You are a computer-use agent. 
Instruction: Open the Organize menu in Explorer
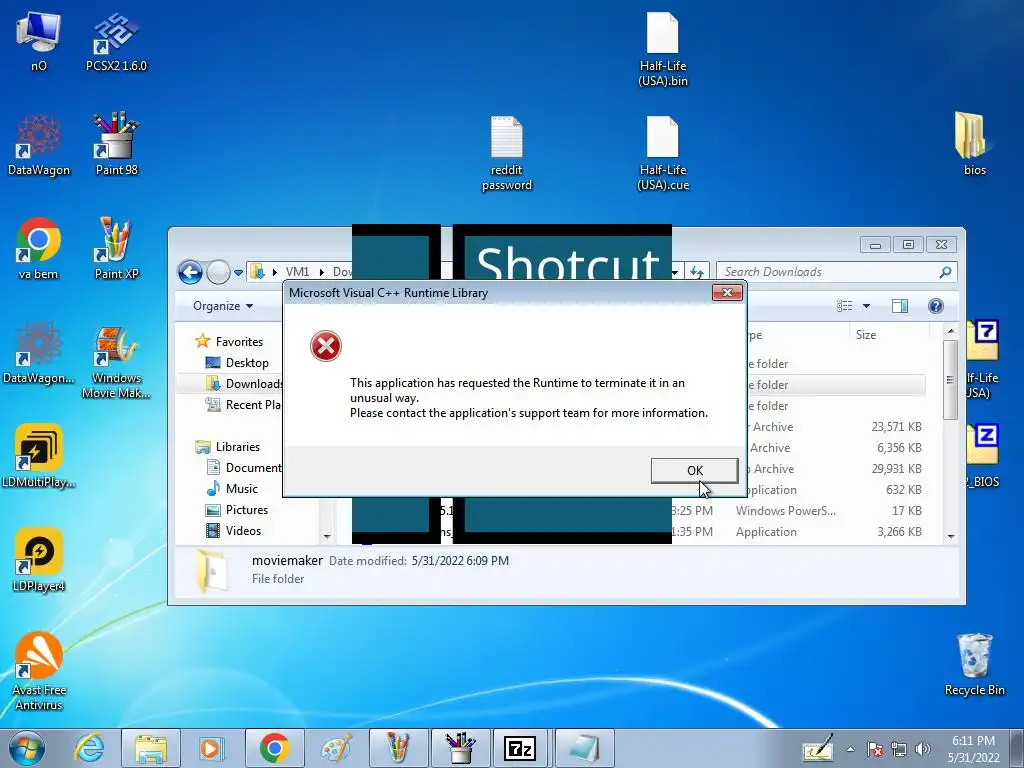[223, 306]
